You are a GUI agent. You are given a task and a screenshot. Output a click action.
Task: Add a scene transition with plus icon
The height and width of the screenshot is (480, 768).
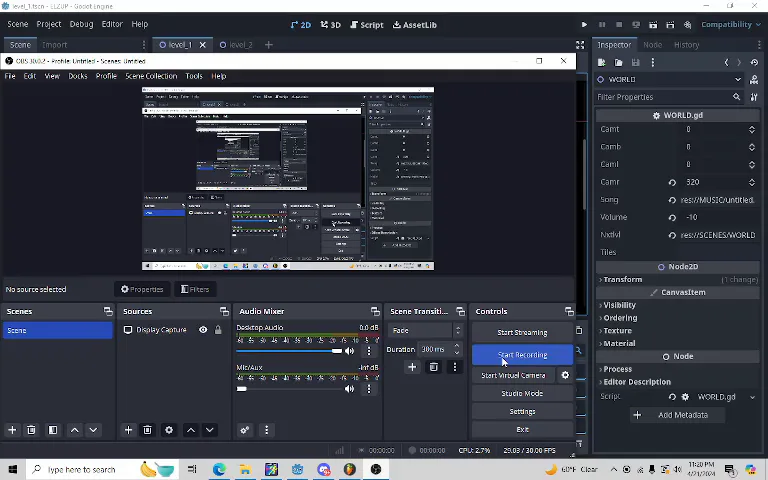click(412, 367)
